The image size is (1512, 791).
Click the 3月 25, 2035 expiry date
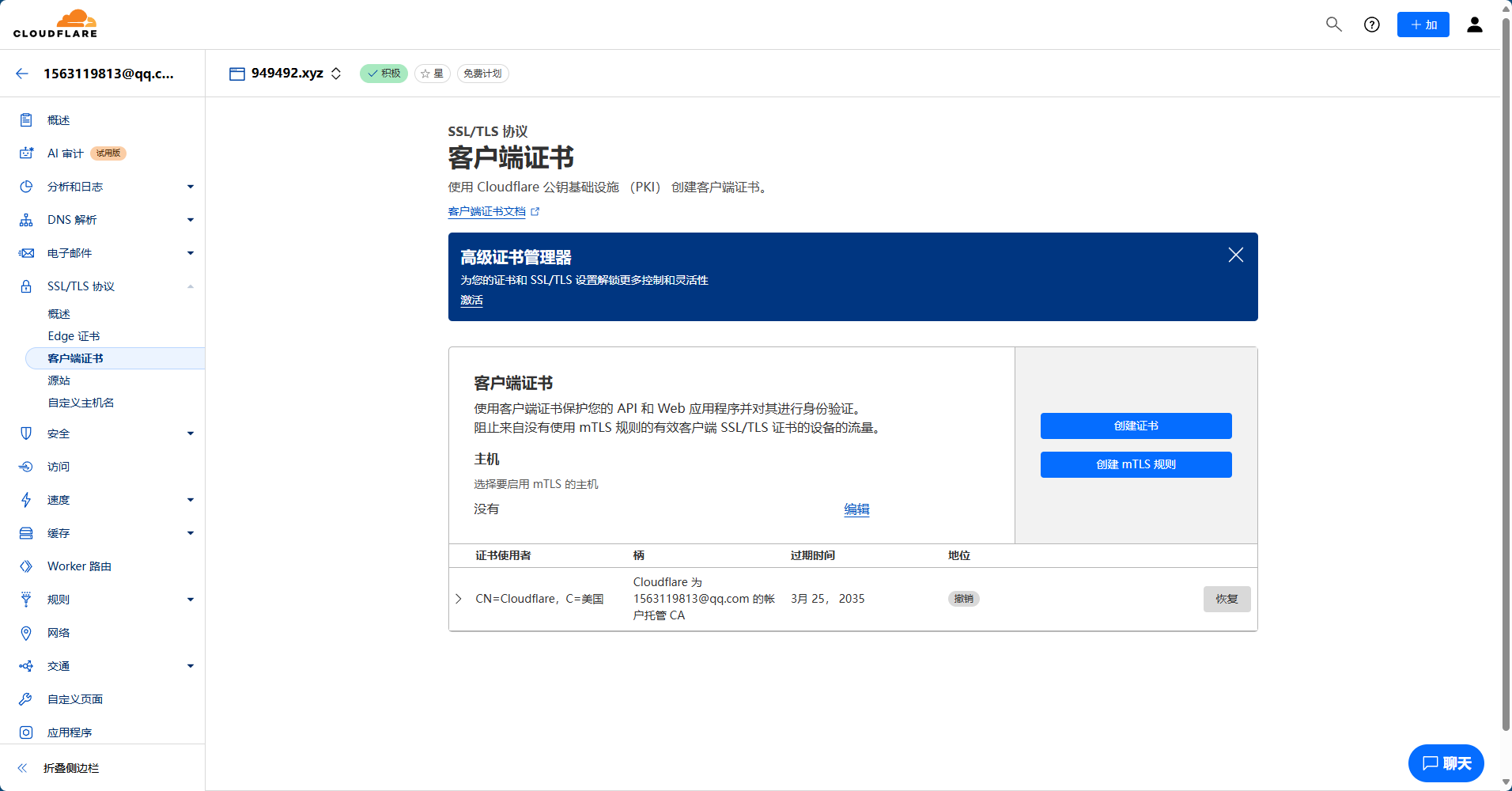tap(828, 599)
